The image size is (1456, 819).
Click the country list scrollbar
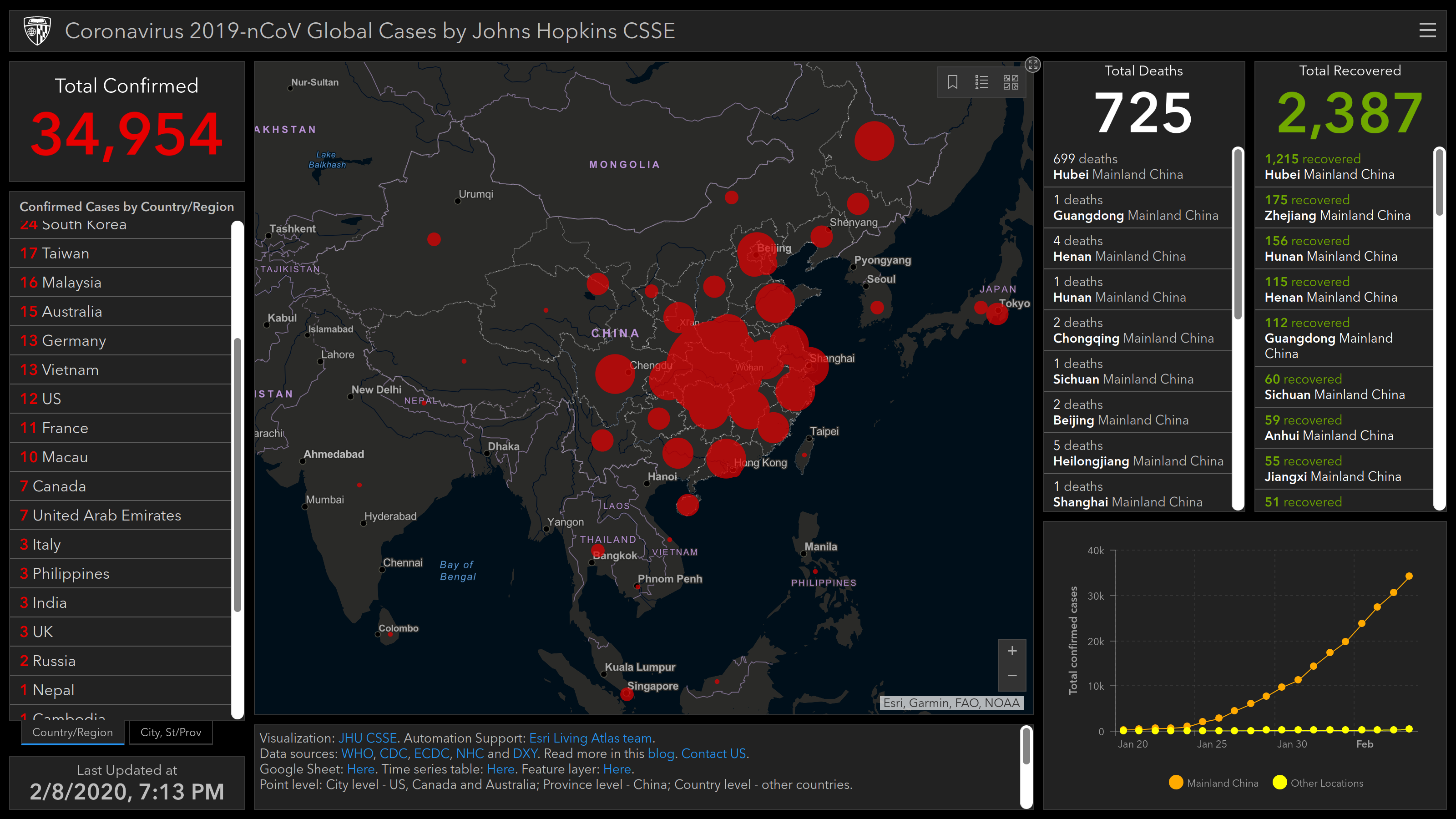pos(238,475)
